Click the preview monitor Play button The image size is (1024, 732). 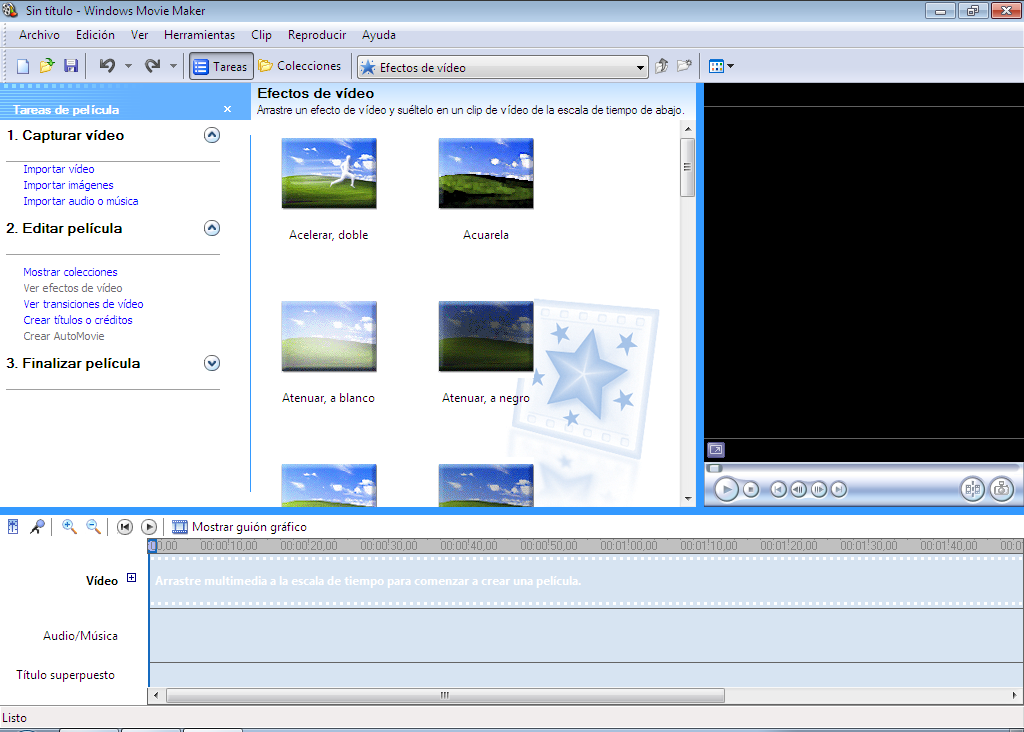[726, 489]
